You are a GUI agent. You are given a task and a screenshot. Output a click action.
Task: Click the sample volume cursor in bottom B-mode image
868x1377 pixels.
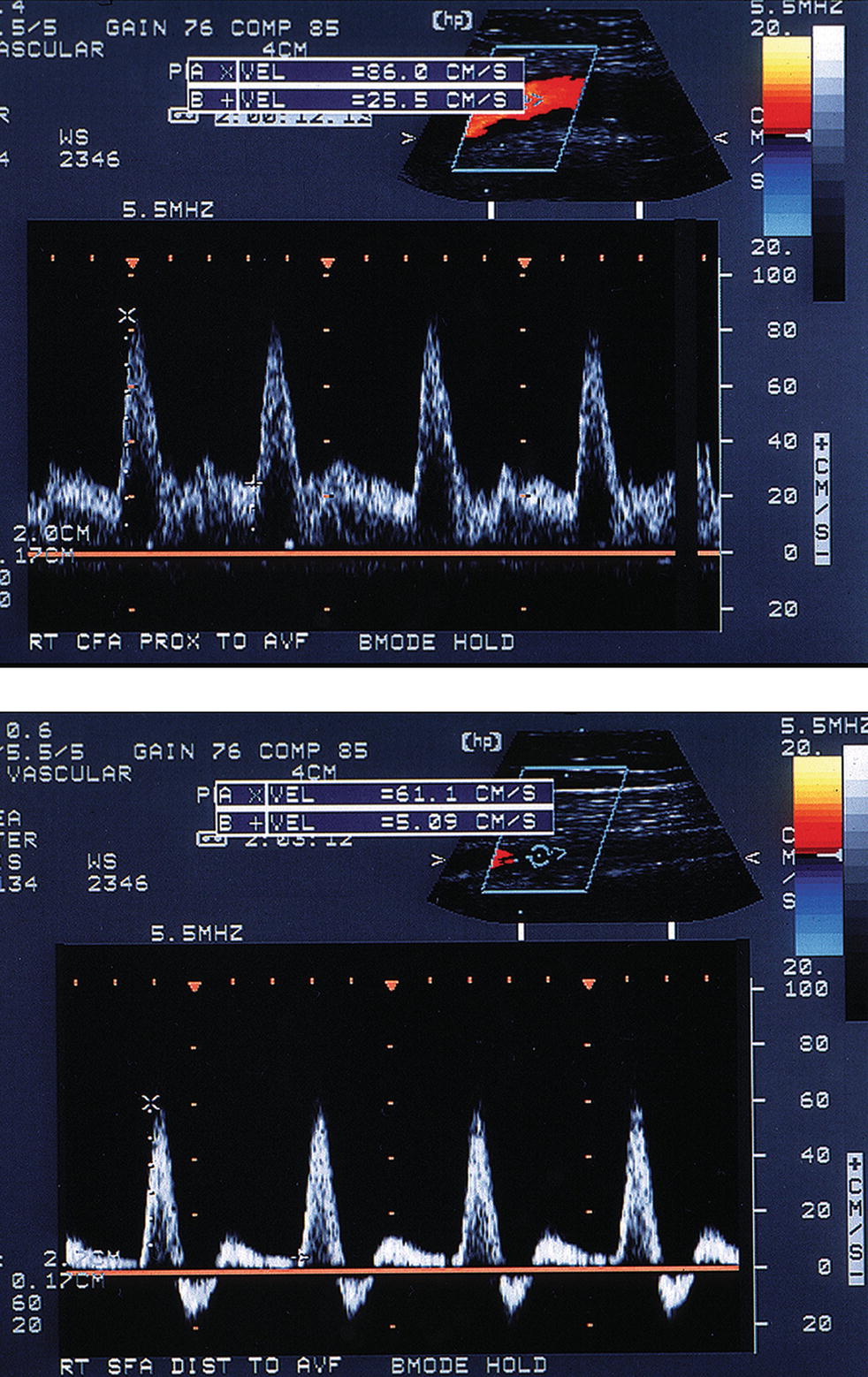(537, 855)
